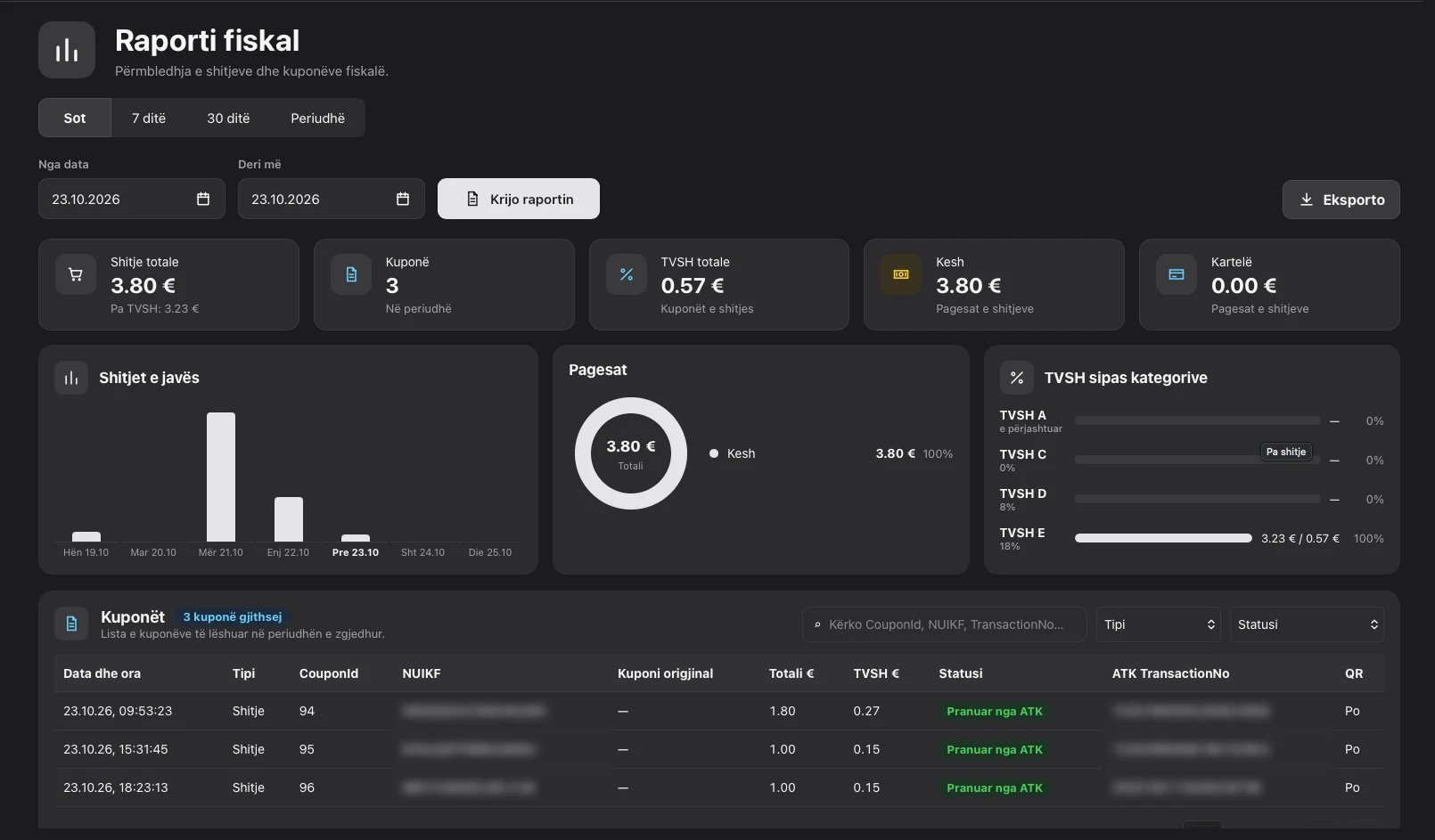Viewport: 1435px width, 840px height.
Task: Click the 3 kuponë gjithsej badge
Action: [233, 616]
